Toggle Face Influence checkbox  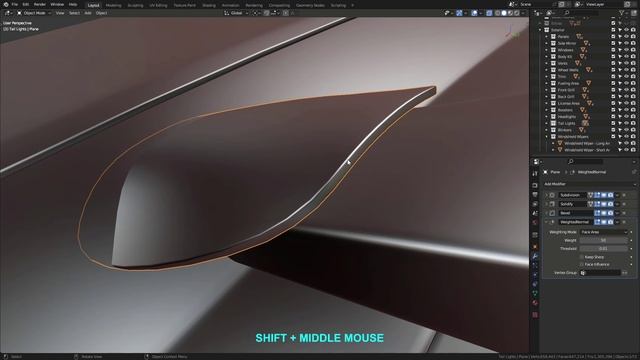click(x=582, y=264)
